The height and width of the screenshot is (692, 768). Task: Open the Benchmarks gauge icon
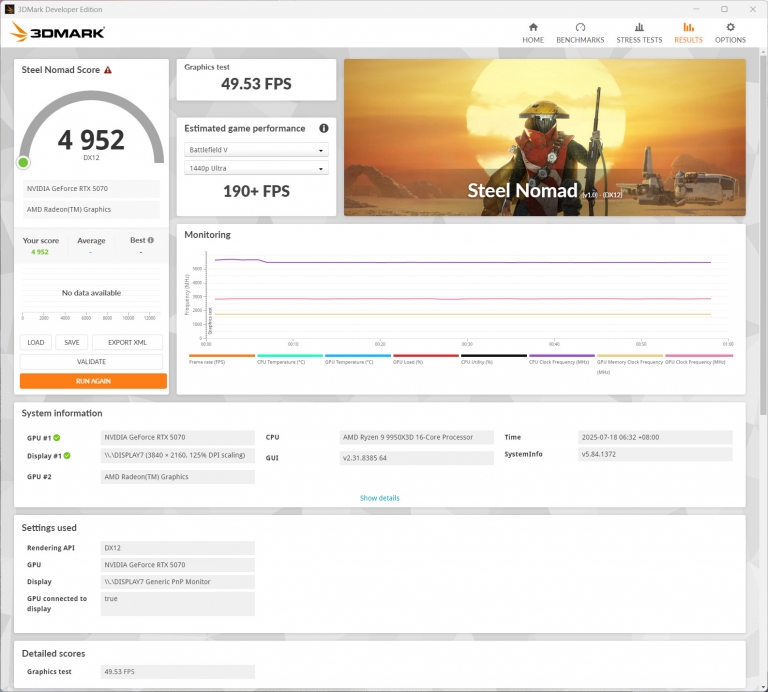coord(580,27)
